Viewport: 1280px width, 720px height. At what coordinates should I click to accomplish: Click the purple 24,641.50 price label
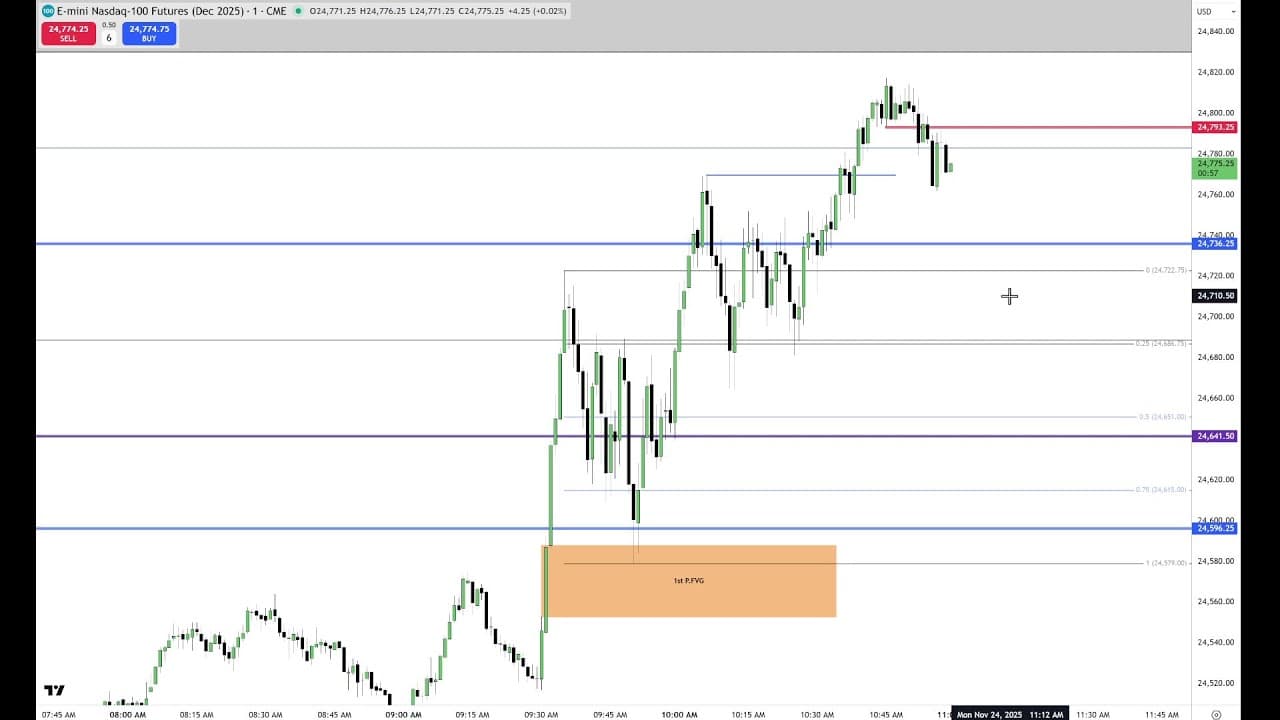pos(1215,436)
